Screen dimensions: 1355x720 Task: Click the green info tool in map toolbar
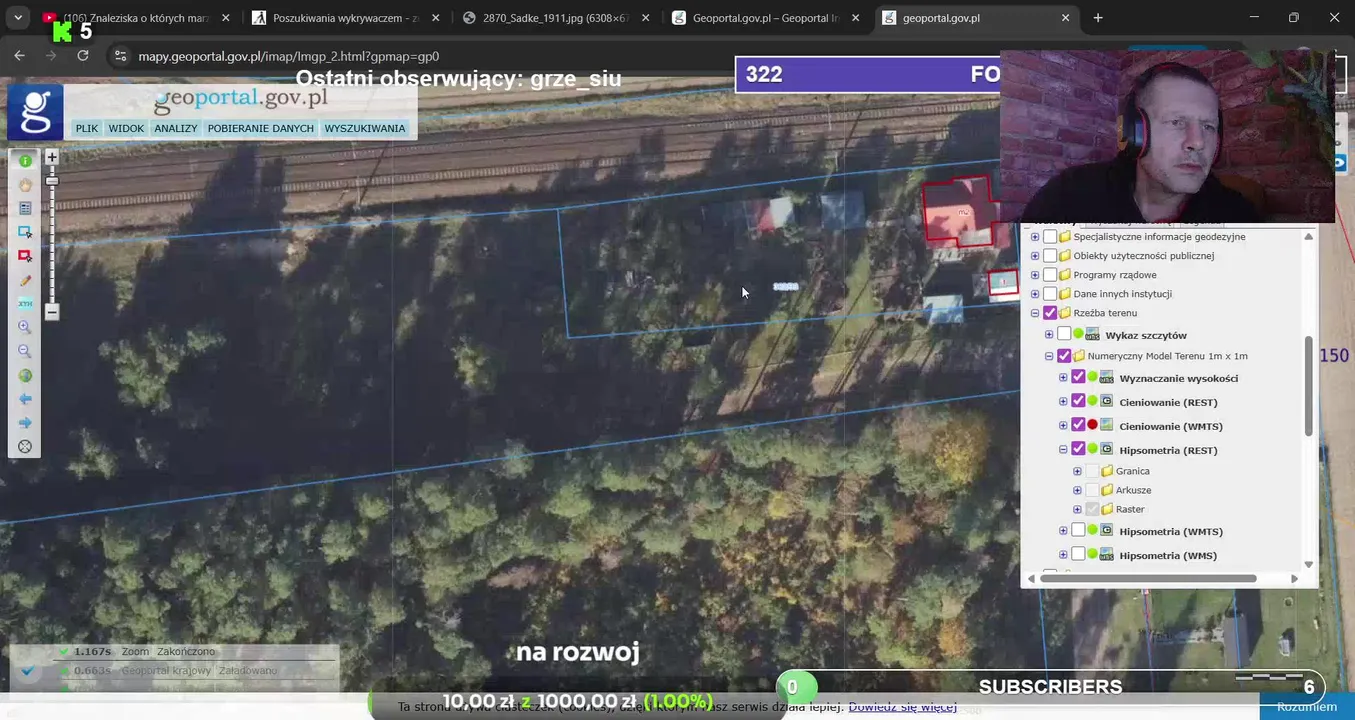coord(25,161)
